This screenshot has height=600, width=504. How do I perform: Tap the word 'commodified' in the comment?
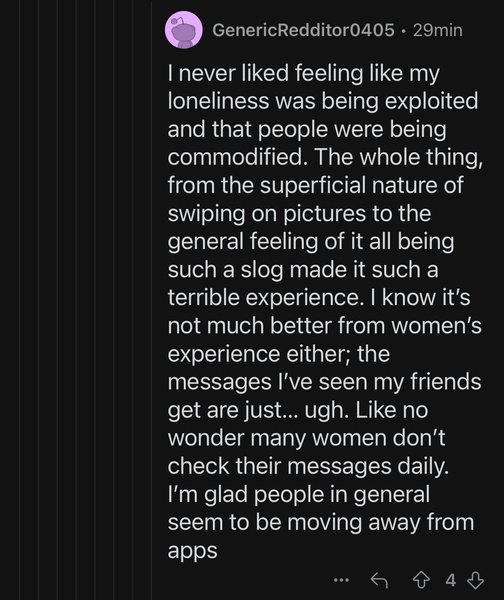[235, 157]
